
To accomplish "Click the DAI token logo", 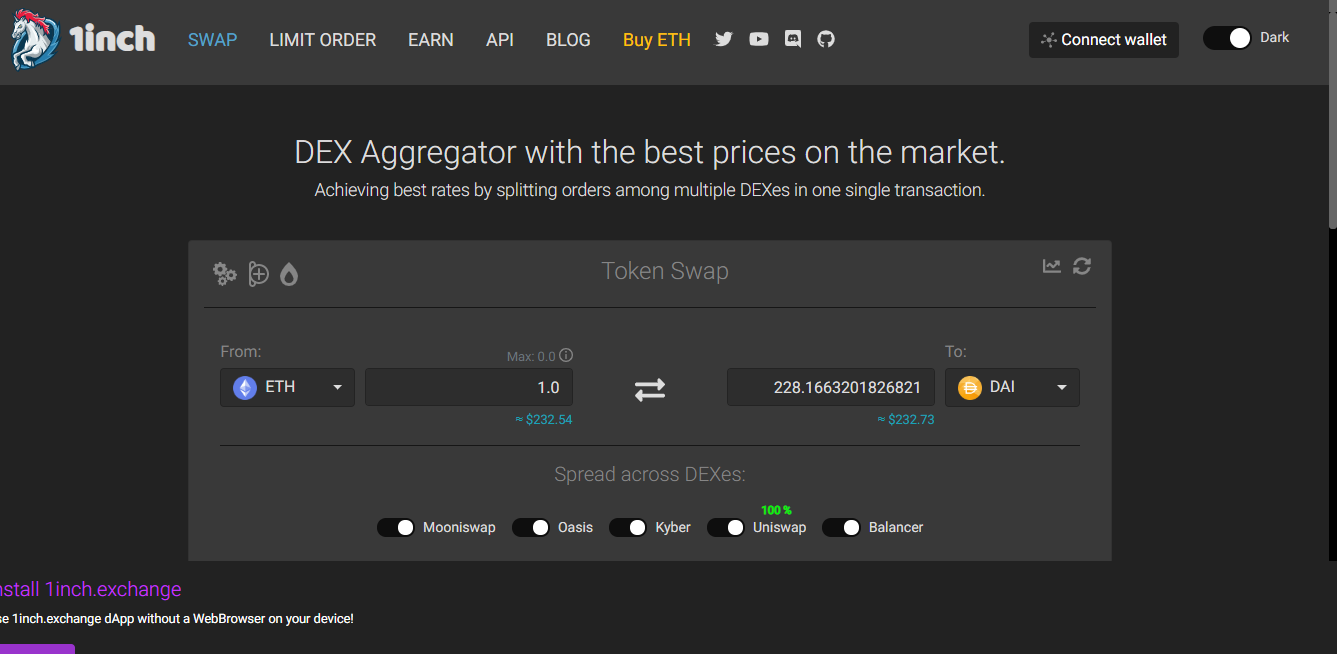I will click(970, 387).
